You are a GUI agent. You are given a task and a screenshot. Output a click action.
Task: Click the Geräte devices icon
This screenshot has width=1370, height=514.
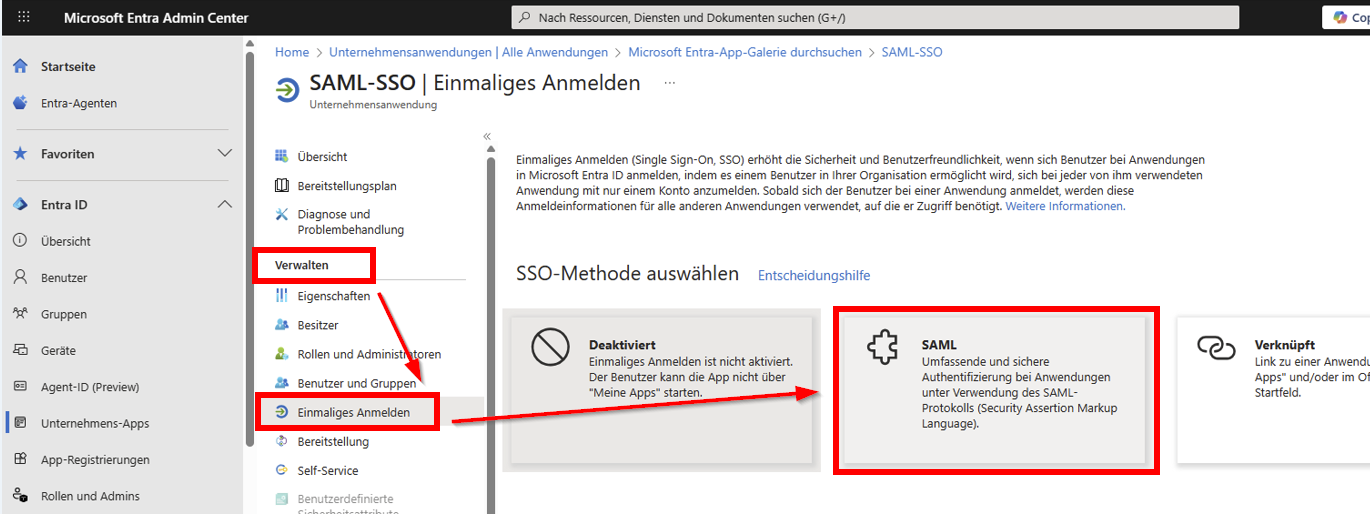(x=20, y=350)
